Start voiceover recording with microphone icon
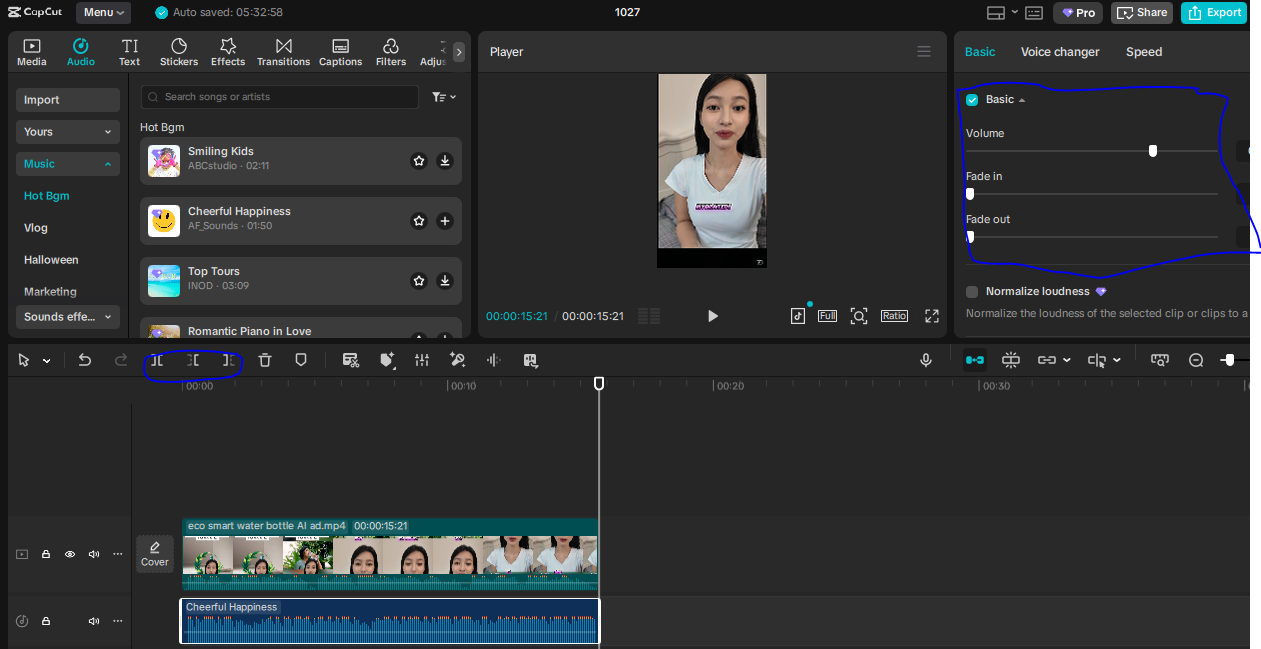This screenshot has width=1261, height=649. 926,360
